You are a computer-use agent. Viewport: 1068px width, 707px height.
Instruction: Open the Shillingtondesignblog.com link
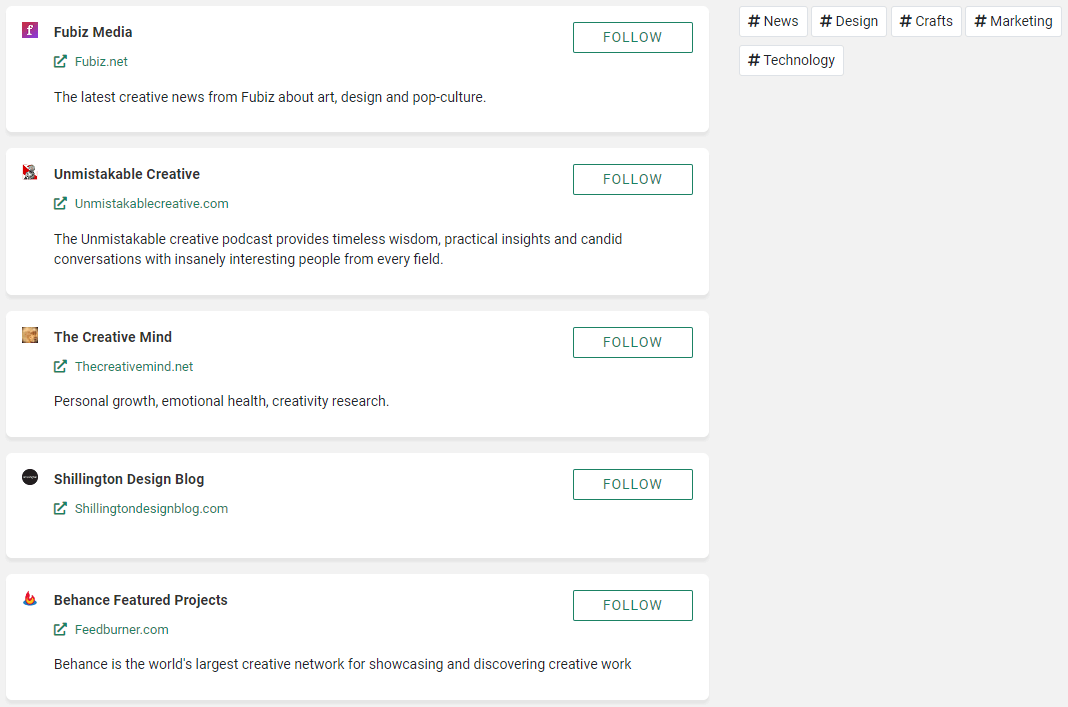pos(151,508)
